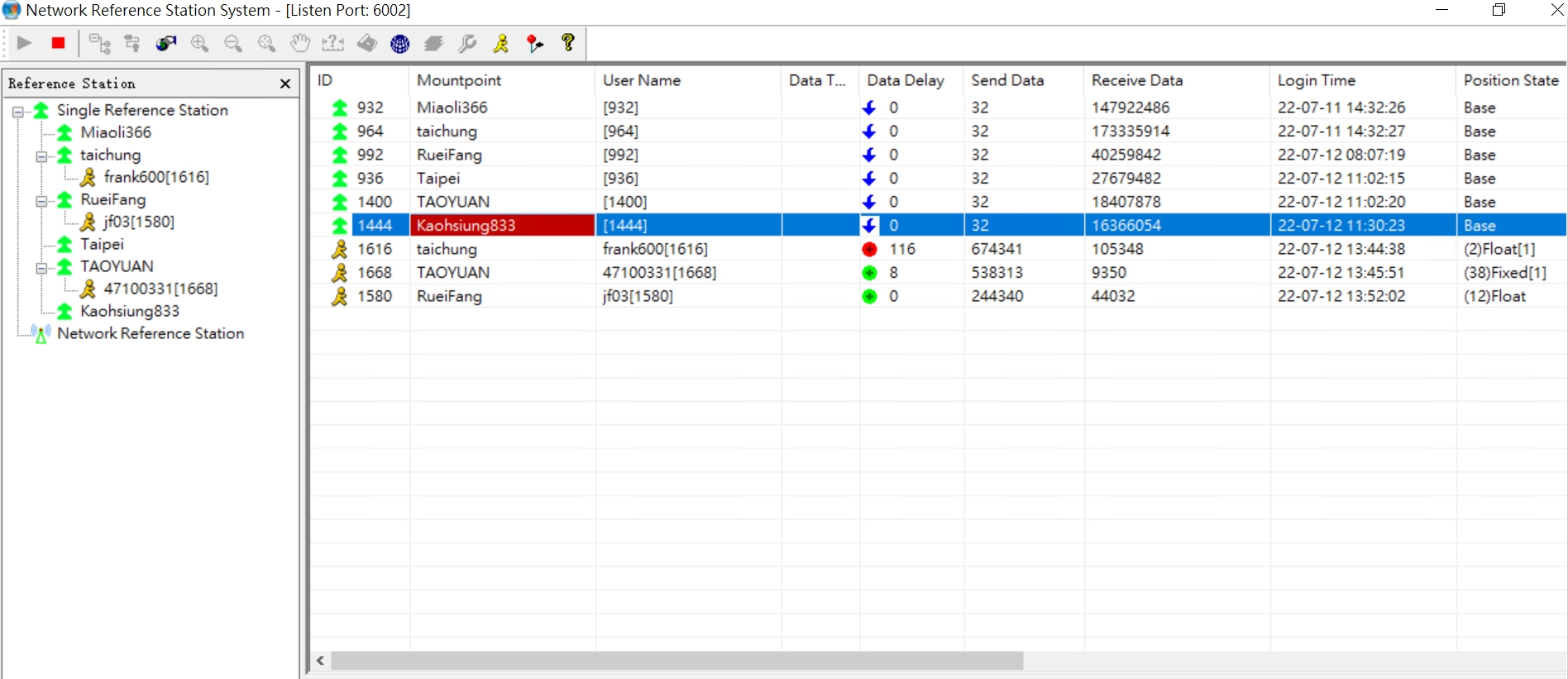Screen dimensions: 1568x679
Task: Click the (38)Fixed[1] position state
Action: click(x=1504, y=272)
